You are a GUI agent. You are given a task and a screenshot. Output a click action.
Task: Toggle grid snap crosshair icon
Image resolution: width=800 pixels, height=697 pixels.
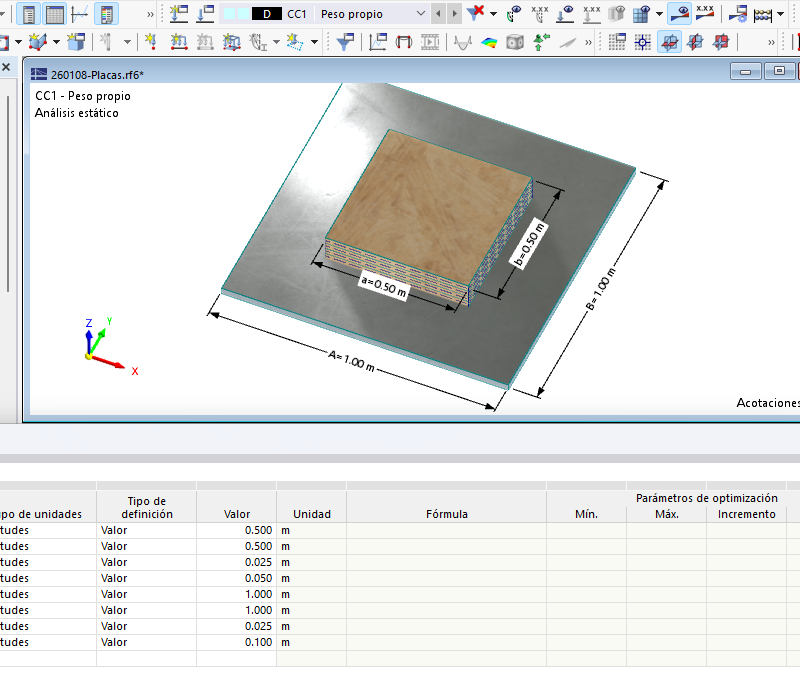642,42
